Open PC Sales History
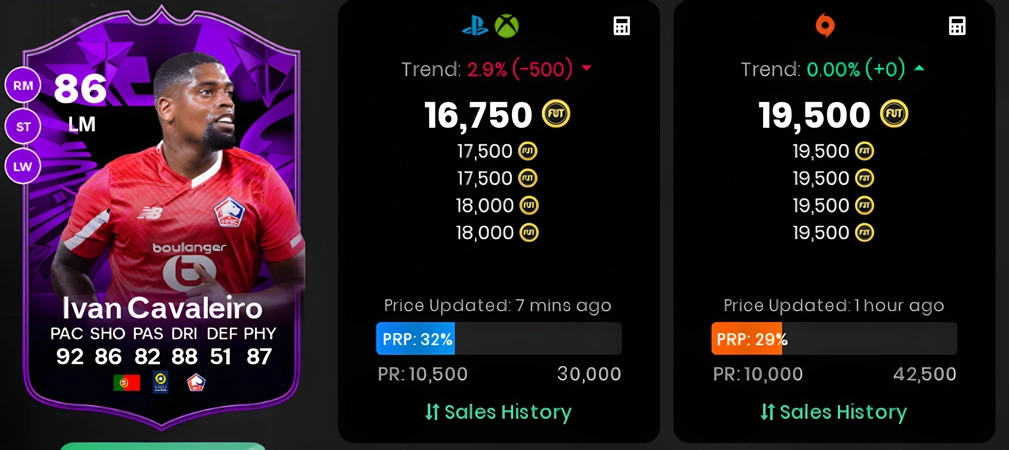 coord(833,412)
